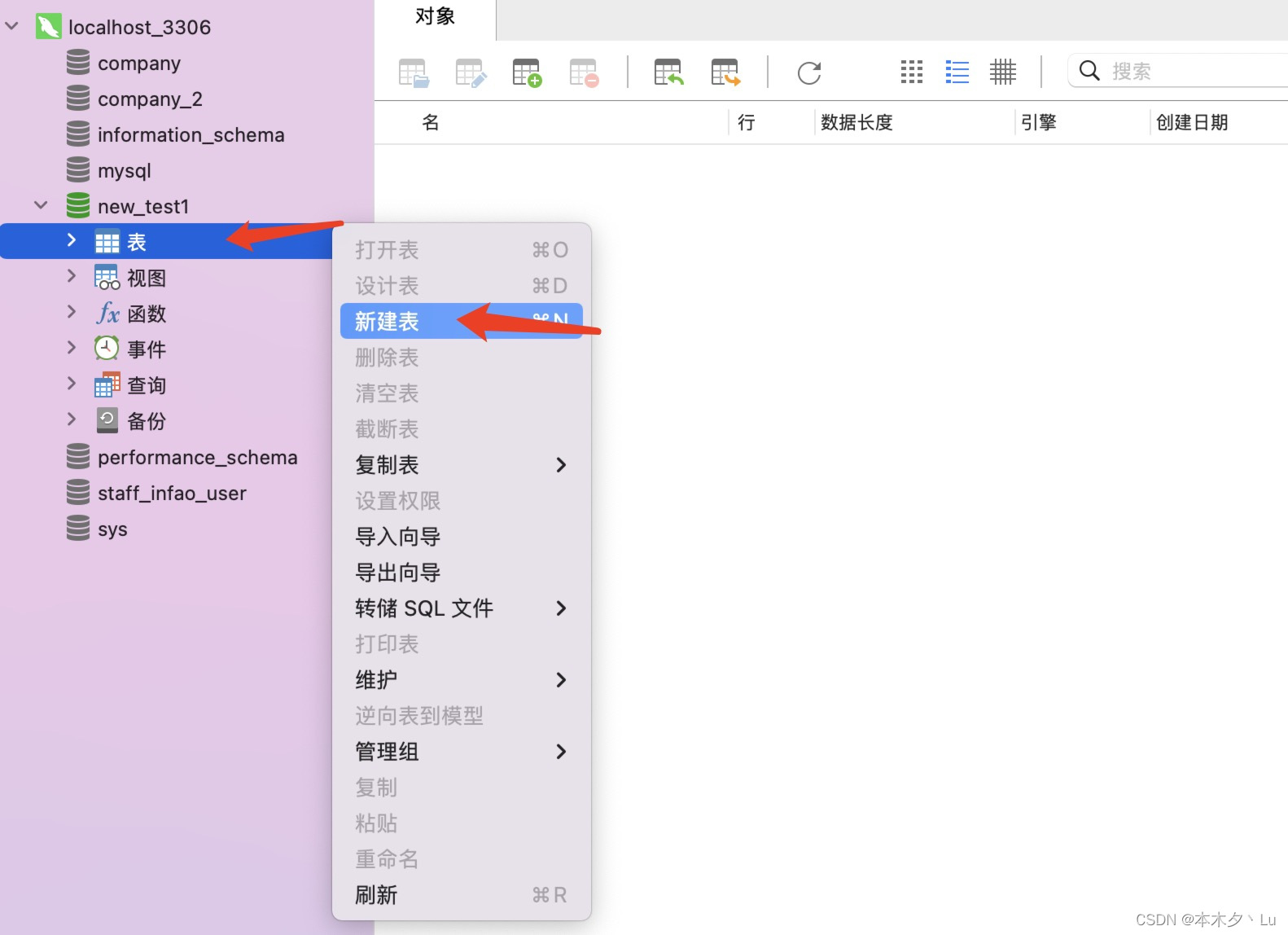Viewport: 1288px width, 935px height.
Task: Click the 删除表 menu entry
Action: pos(462,358)
